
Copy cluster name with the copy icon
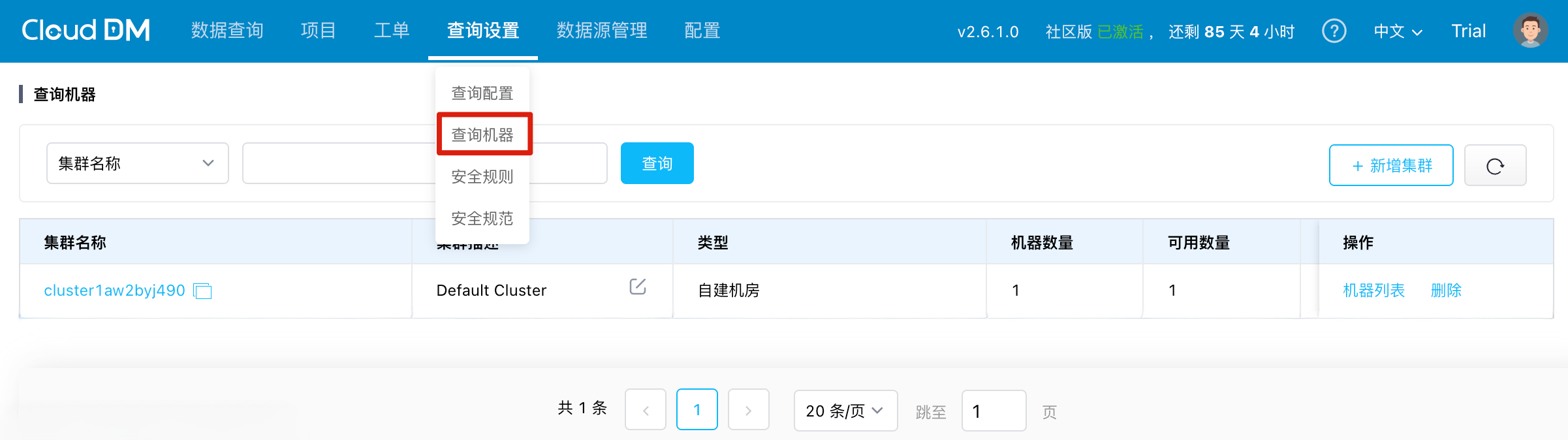[x=203, y=291]
